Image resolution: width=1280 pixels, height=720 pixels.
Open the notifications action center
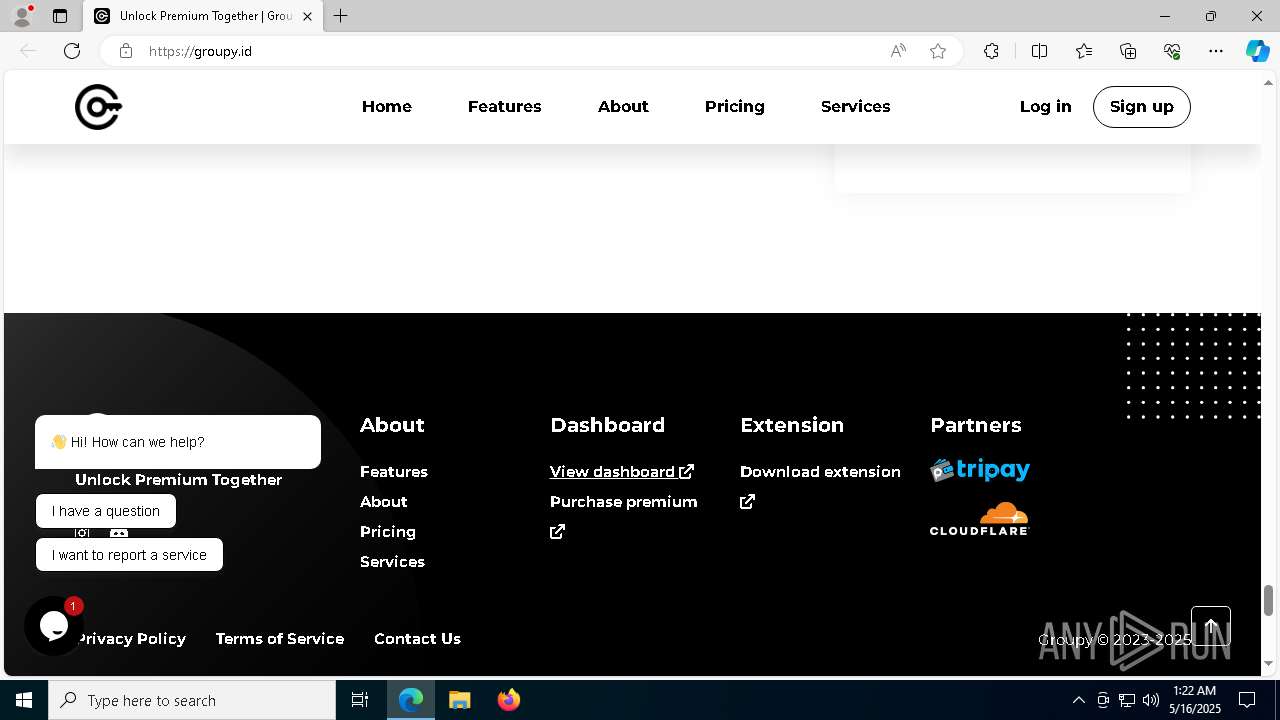coord(1247,700)
